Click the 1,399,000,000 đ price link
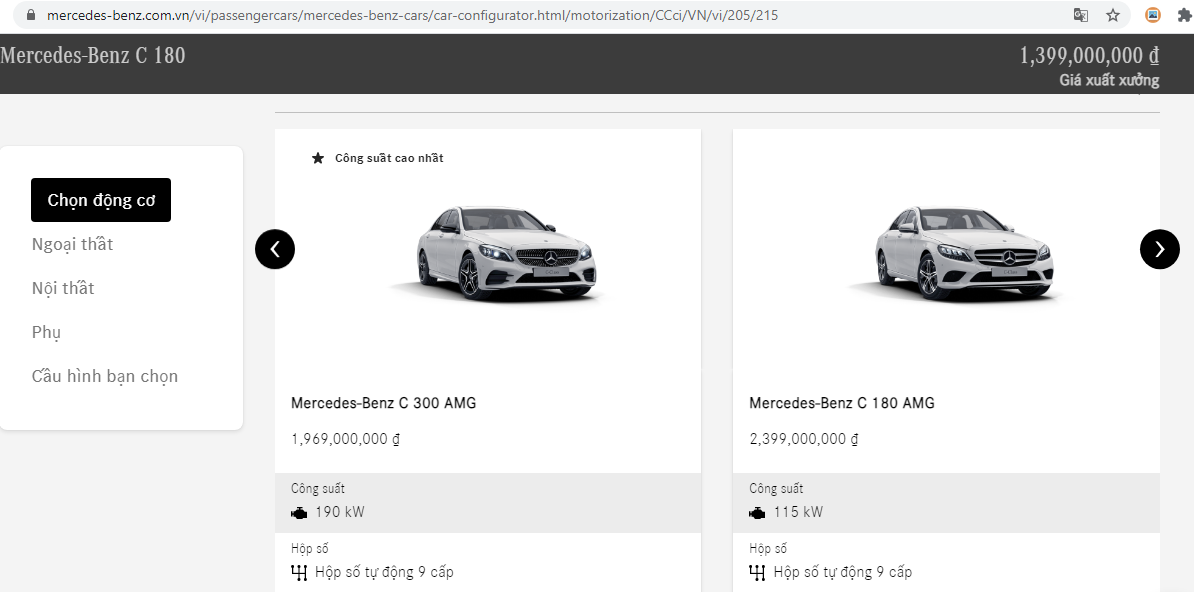The height and width of the screenshot is (592, 1194). (x=1088, y=55)
